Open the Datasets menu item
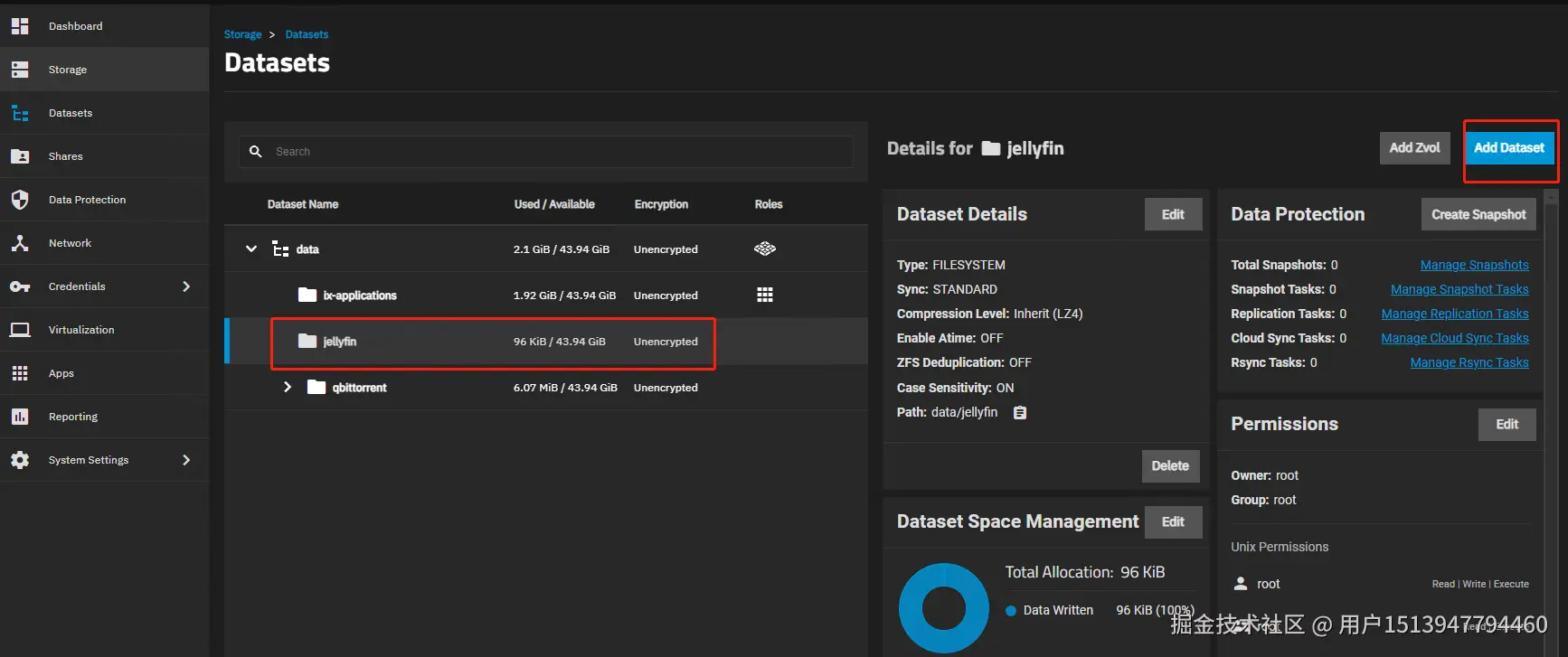 pos(71,113)
